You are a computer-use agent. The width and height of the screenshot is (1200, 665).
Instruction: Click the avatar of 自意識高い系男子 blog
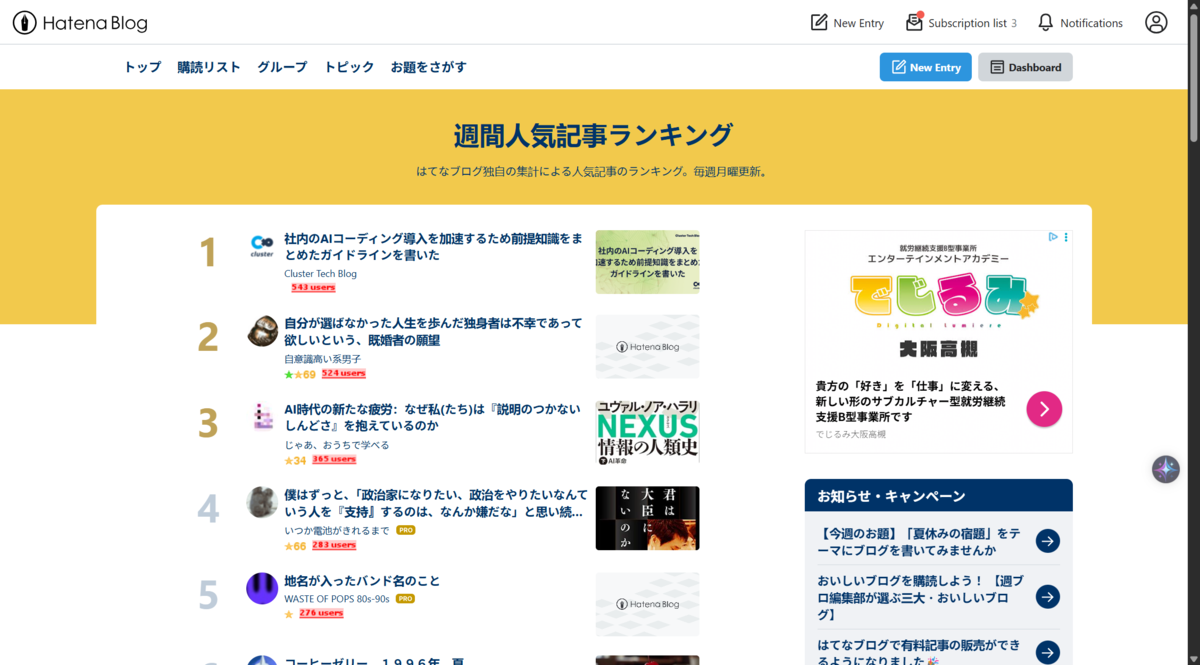[262, 331]
